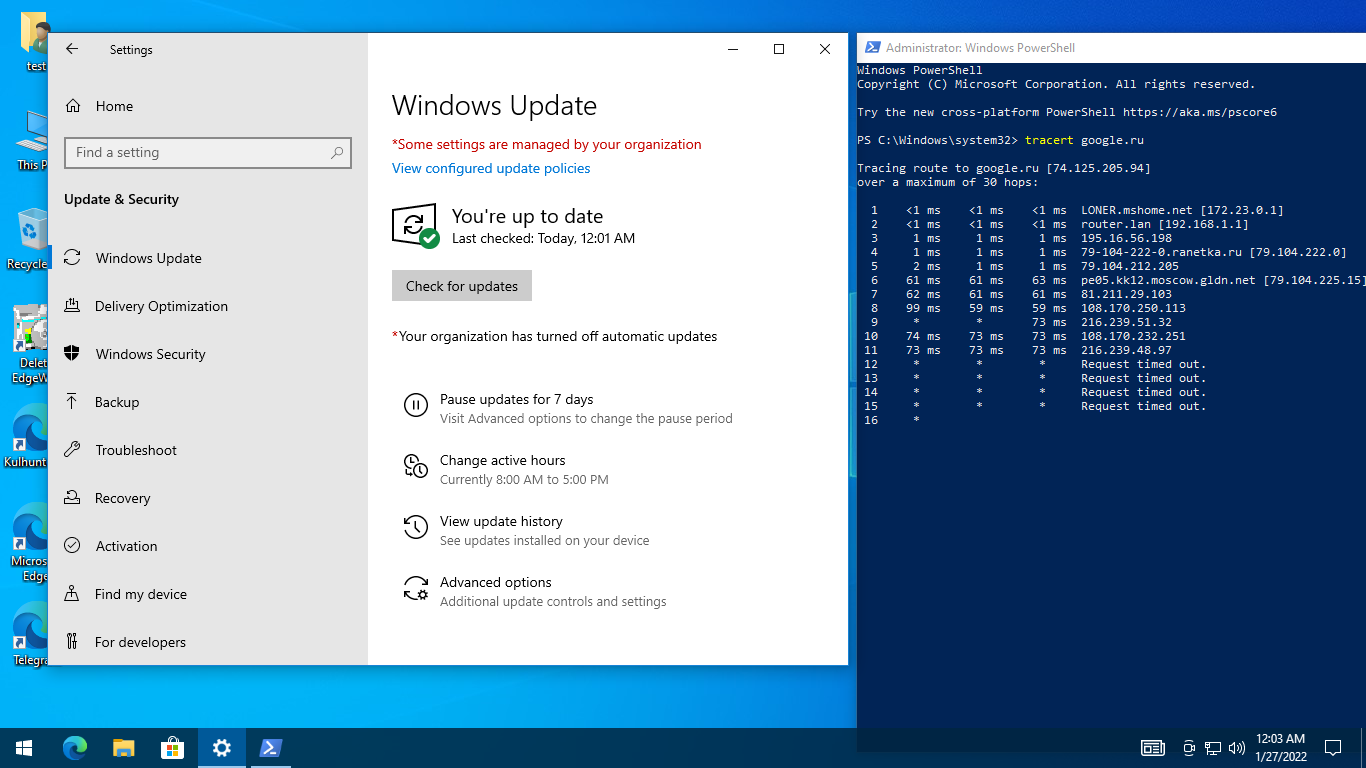Click Pause updates for 7 days
This screenshot has height=768, width=1366.
pos(516,399)
